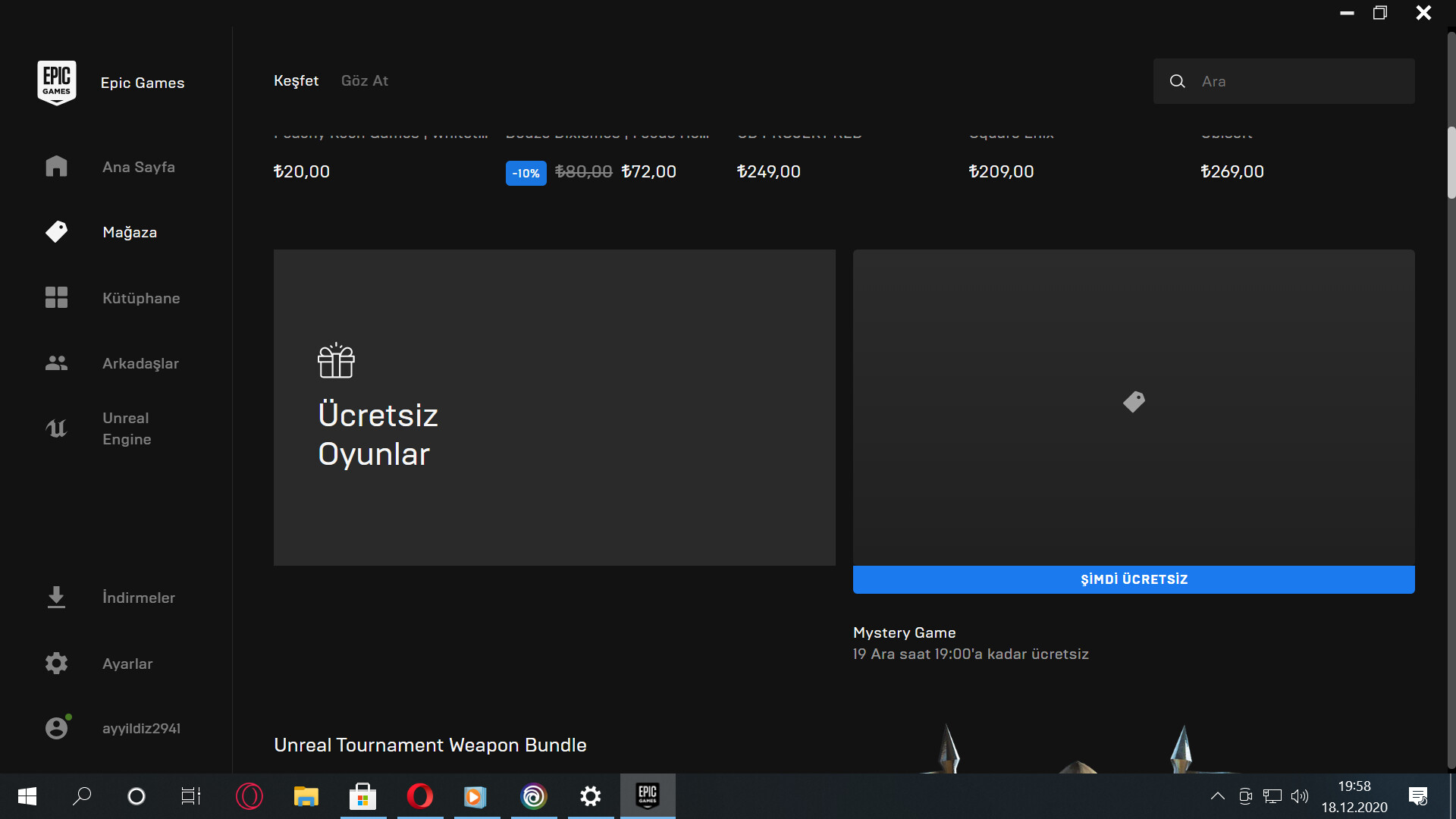Go to Arkadaşlar in sidebar

point(140,364)
